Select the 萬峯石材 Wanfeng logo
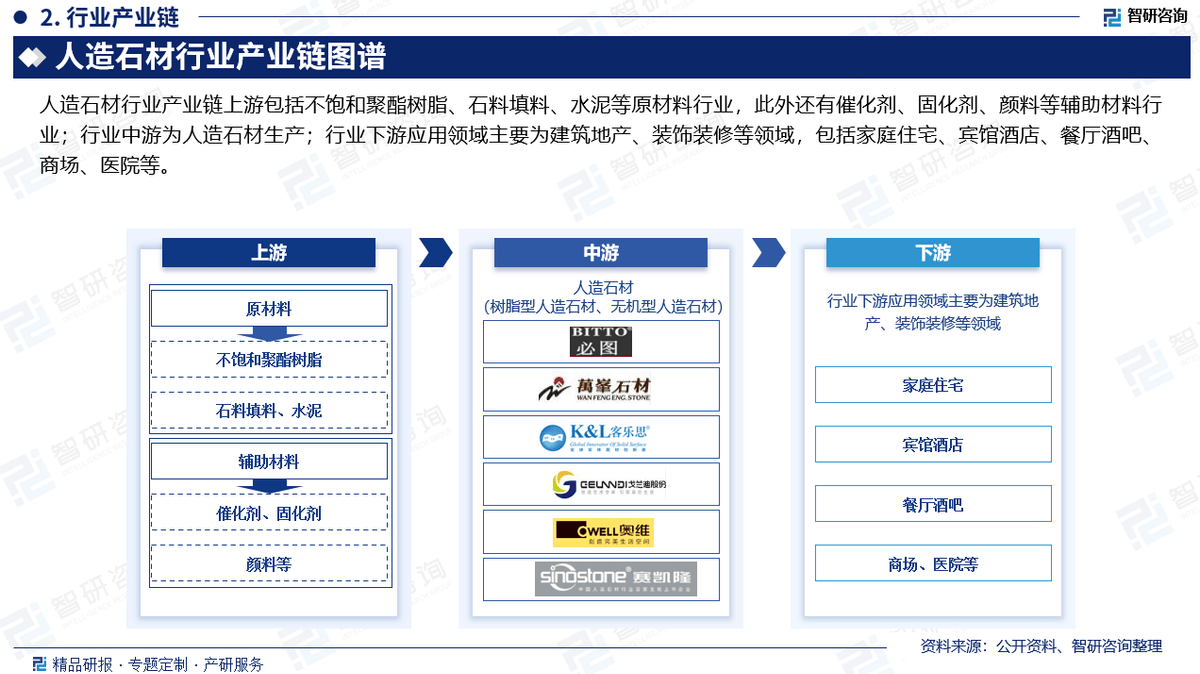 [601, 389]
